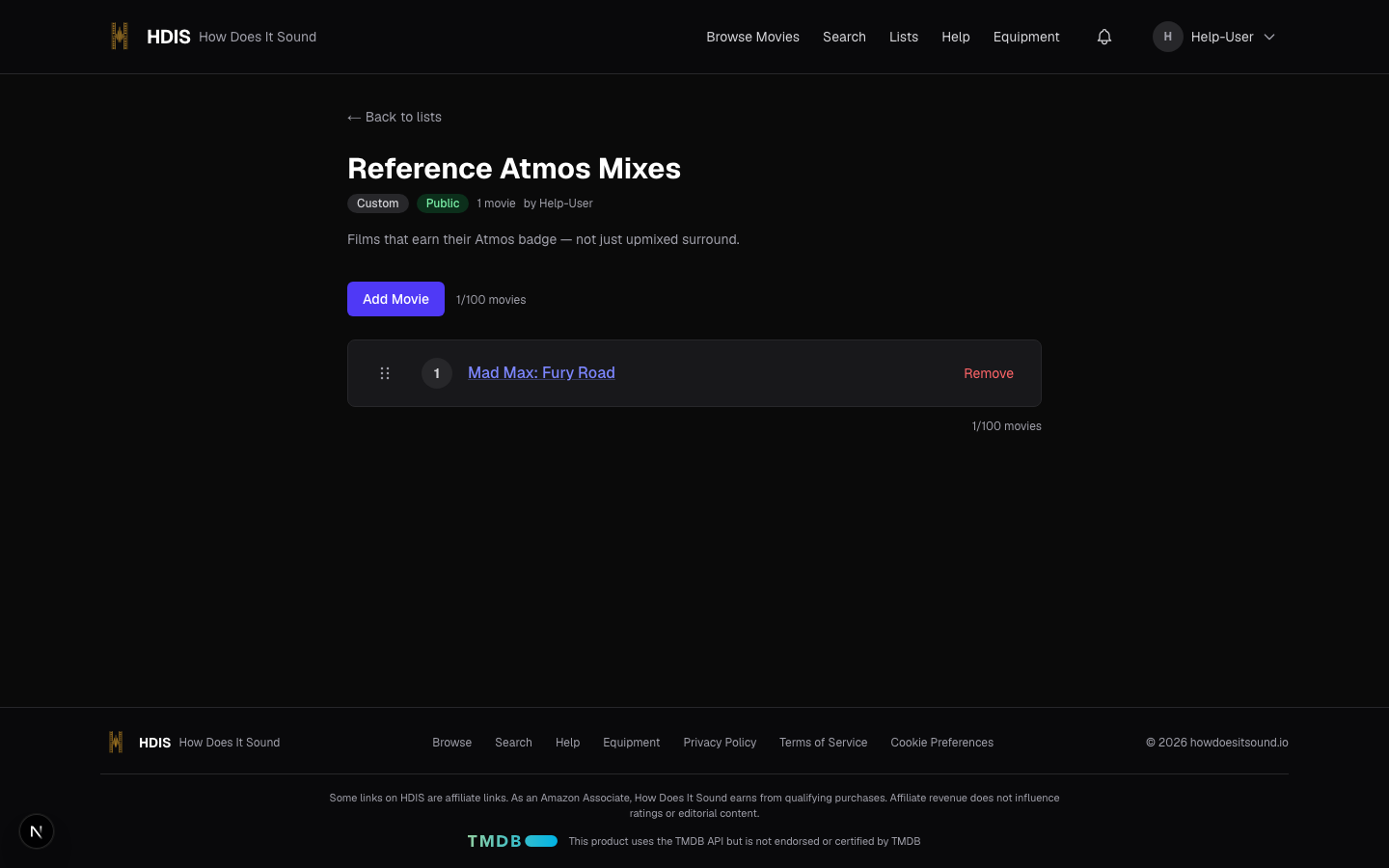Click the HDIS How Does It Sound header title

click(x=231, y=37)
